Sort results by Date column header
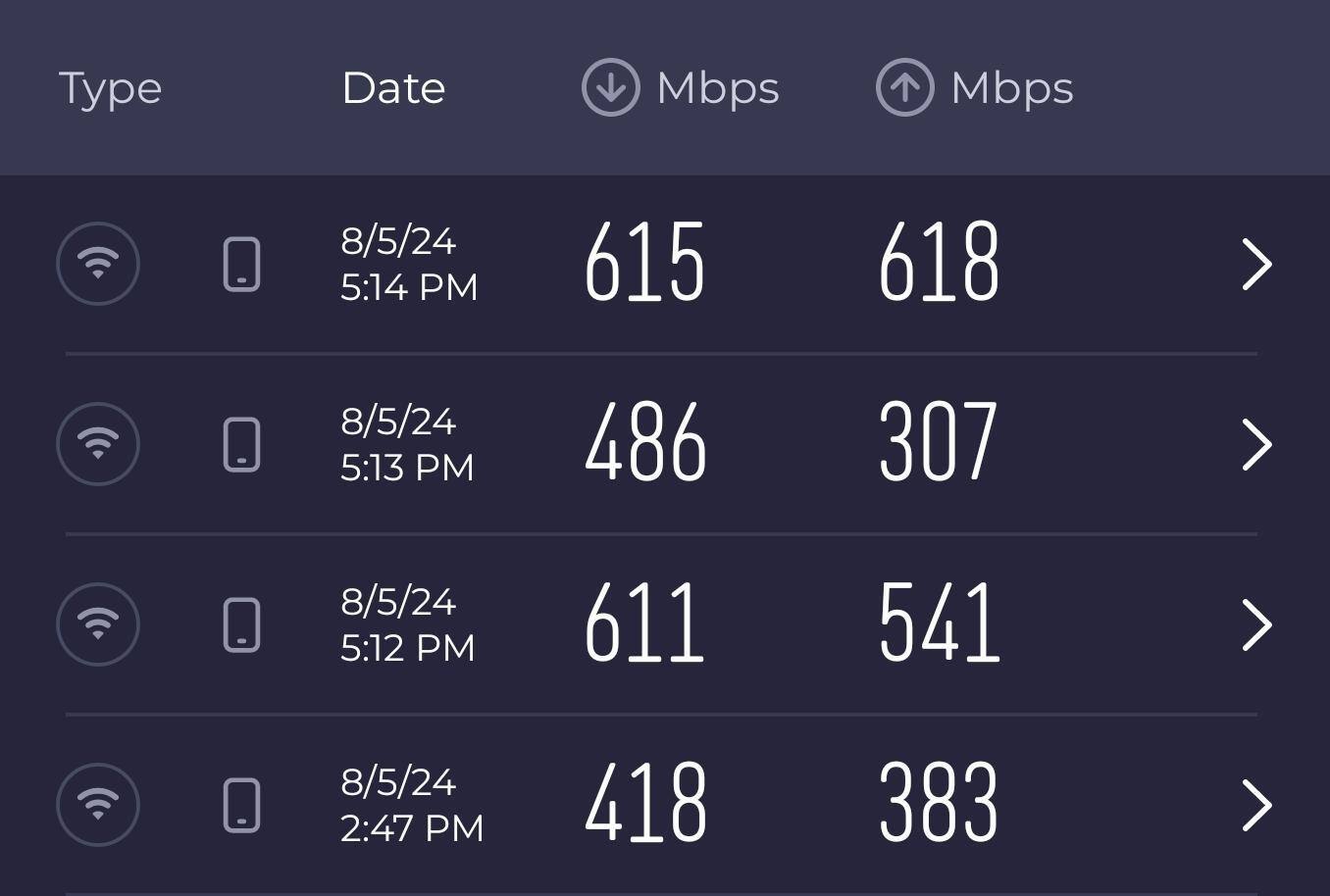The image size is (1330, 896). pyautogui.click(x=393, y=88)
